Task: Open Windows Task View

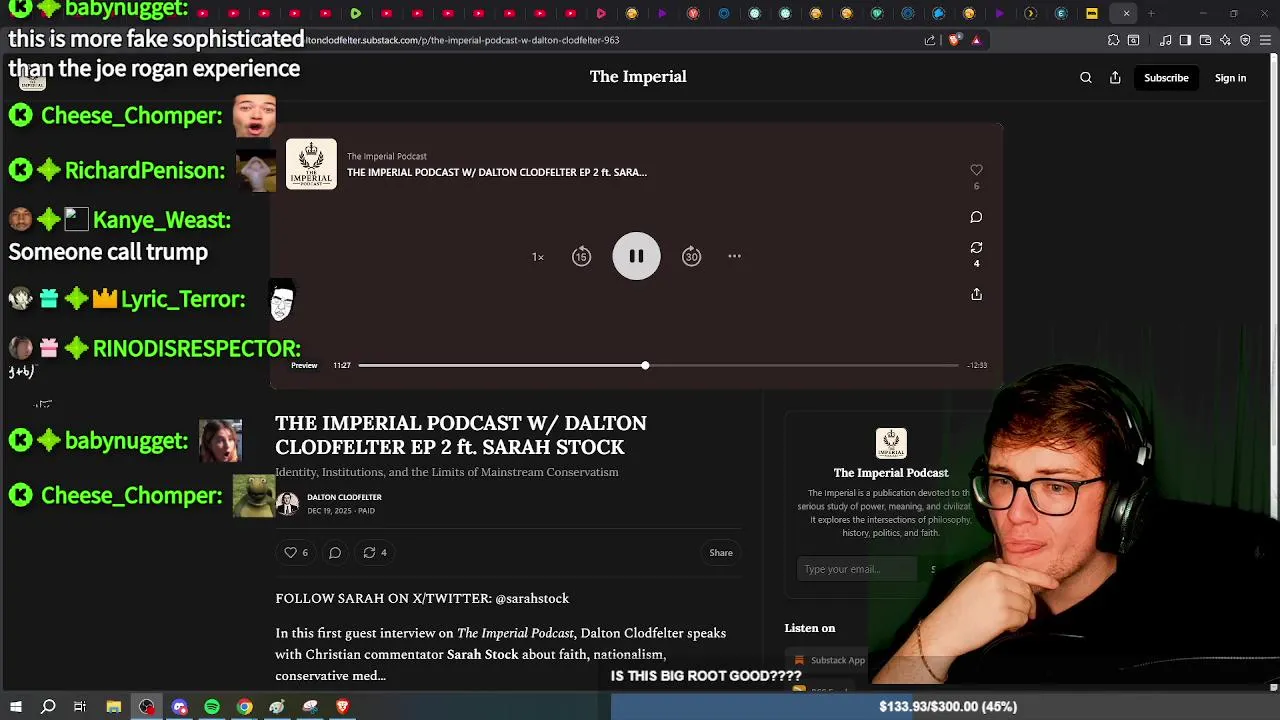Action: point(80,707)
